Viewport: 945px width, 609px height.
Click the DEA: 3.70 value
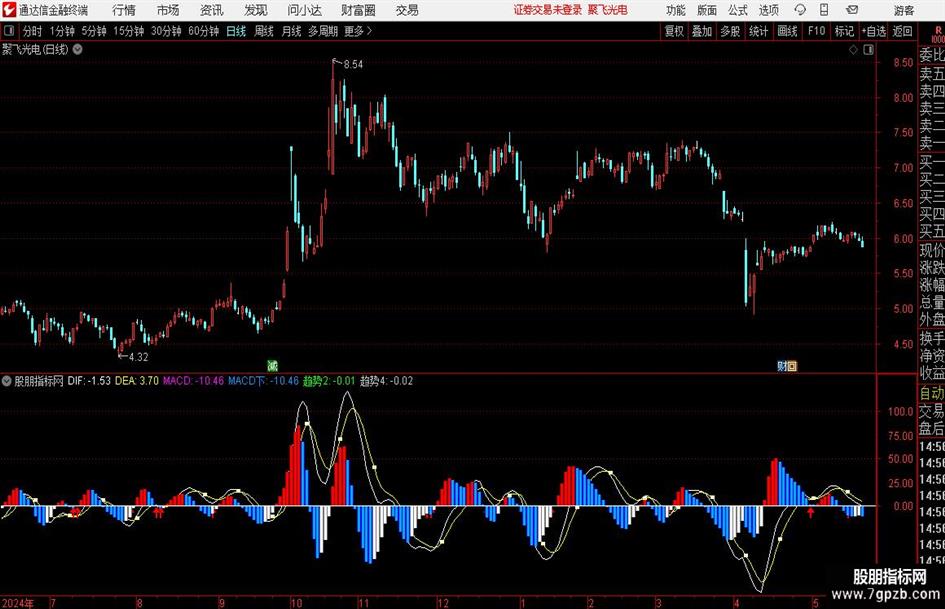click(137, 381)
